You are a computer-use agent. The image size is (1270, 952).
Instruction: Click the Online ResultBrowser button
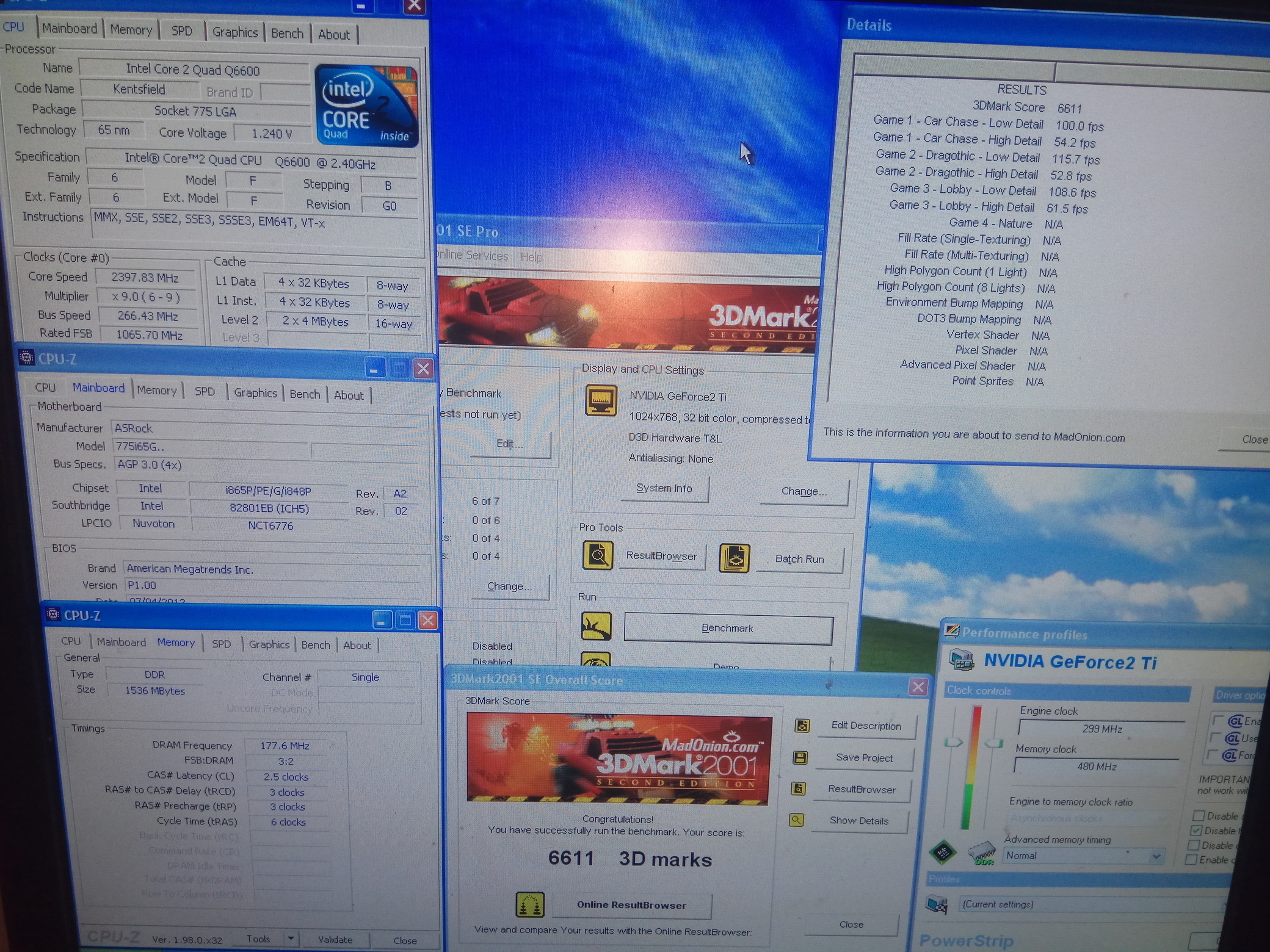coord(631,905)
